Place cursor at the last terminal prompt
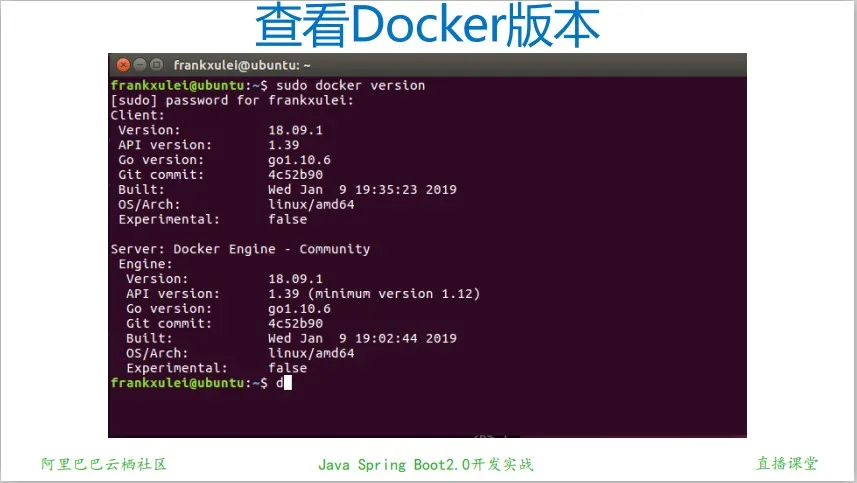 (286, 383)
